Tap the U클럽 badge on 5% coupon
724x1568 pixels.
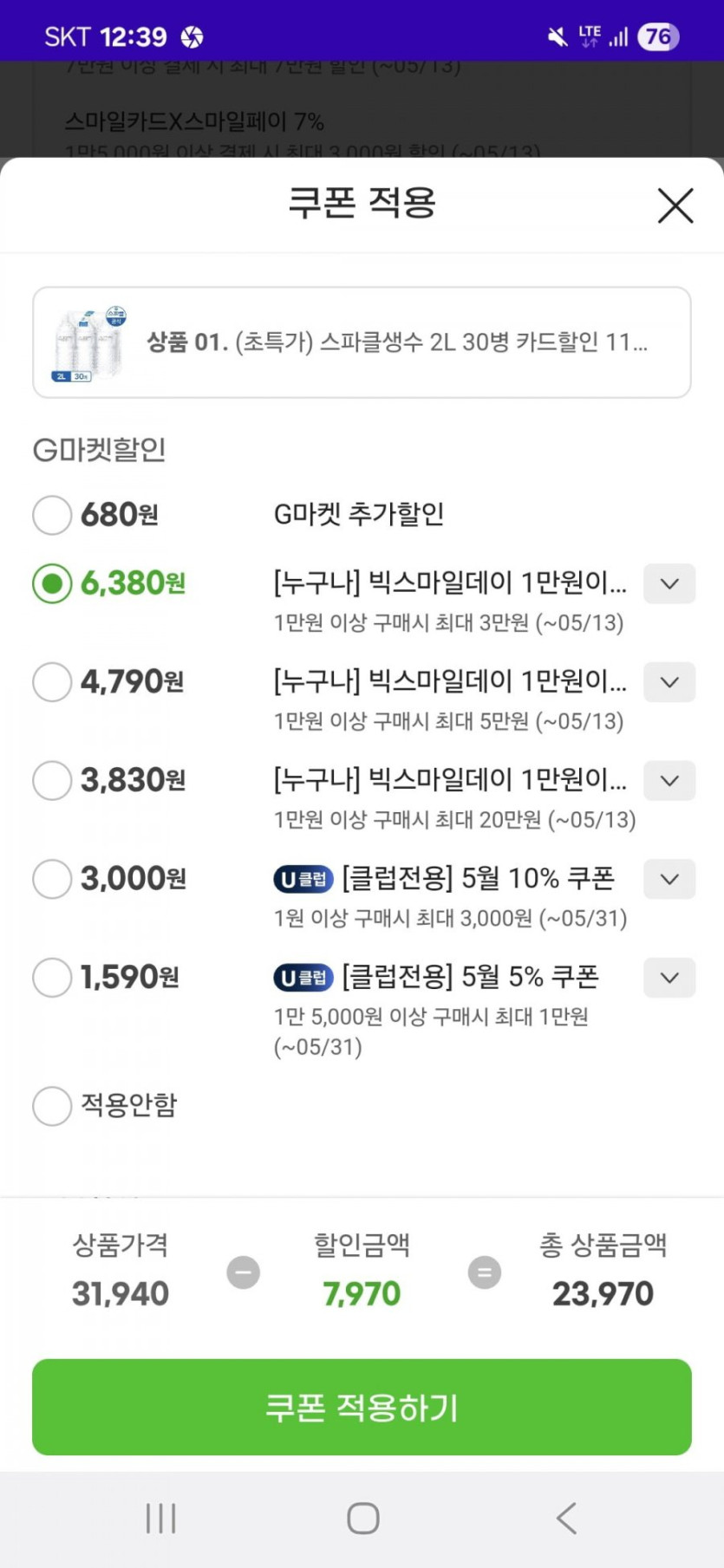click(x=303, y=978)
